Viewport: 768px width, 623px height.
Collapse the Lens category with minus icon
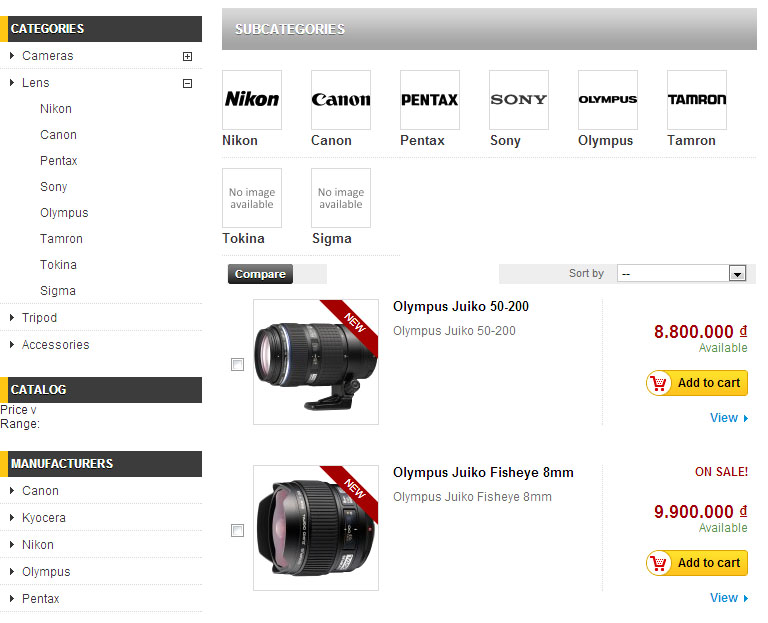[x=187, y=83]
